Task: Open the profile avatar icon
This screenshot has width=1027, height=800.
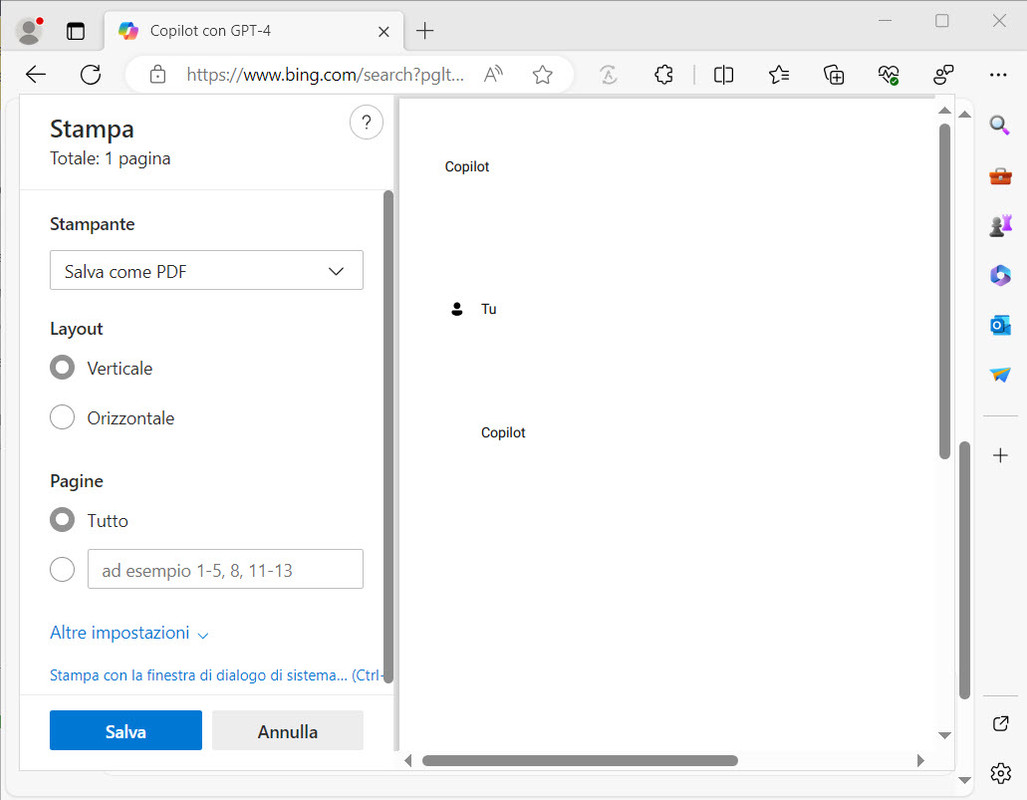Action: [x=29, y=31]
